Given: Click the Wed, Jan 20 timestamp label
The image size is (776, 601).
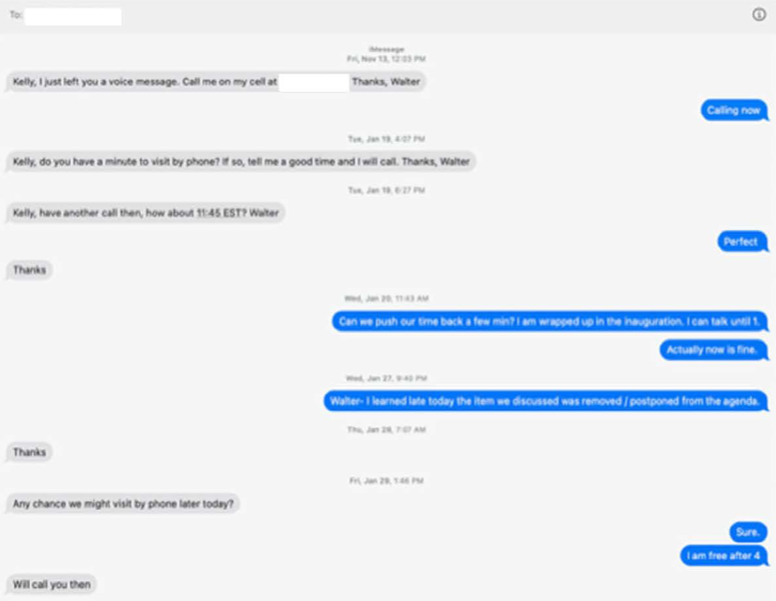Looking at the screenshot, I should tap(387, 299).
